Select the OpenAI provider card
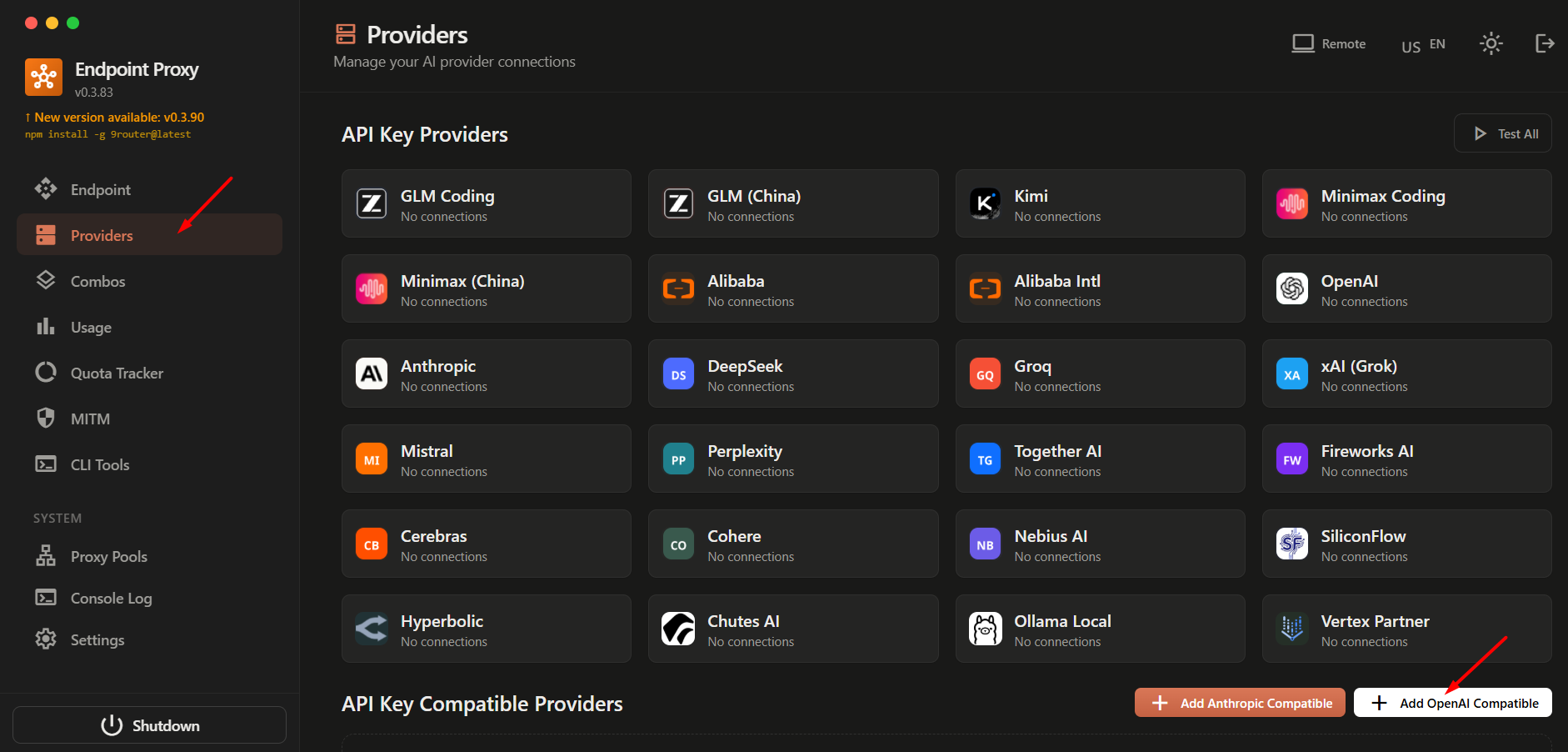This screenshot has width=1568, height=752. 1406,288
